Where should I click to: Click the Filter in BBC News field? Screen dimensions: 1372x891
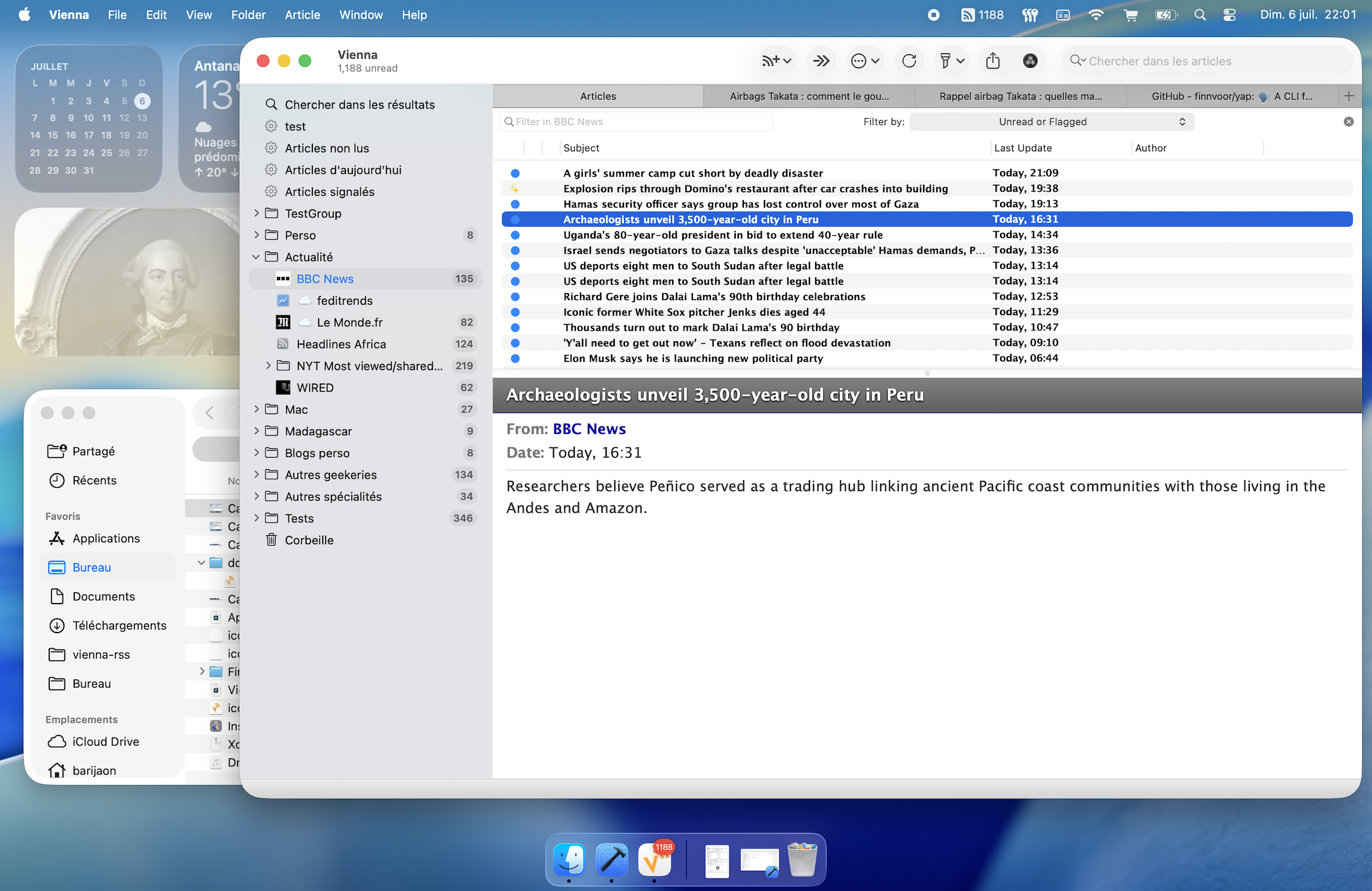click(636, 122)
